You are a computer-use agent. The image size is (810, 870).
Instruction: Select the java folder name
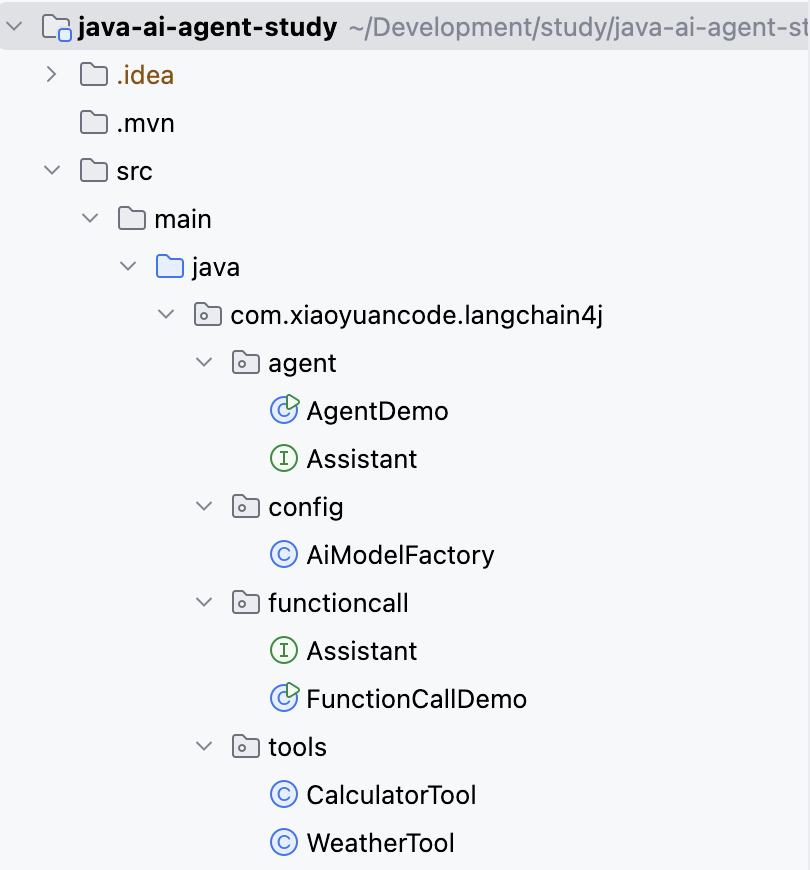(216, 268)
